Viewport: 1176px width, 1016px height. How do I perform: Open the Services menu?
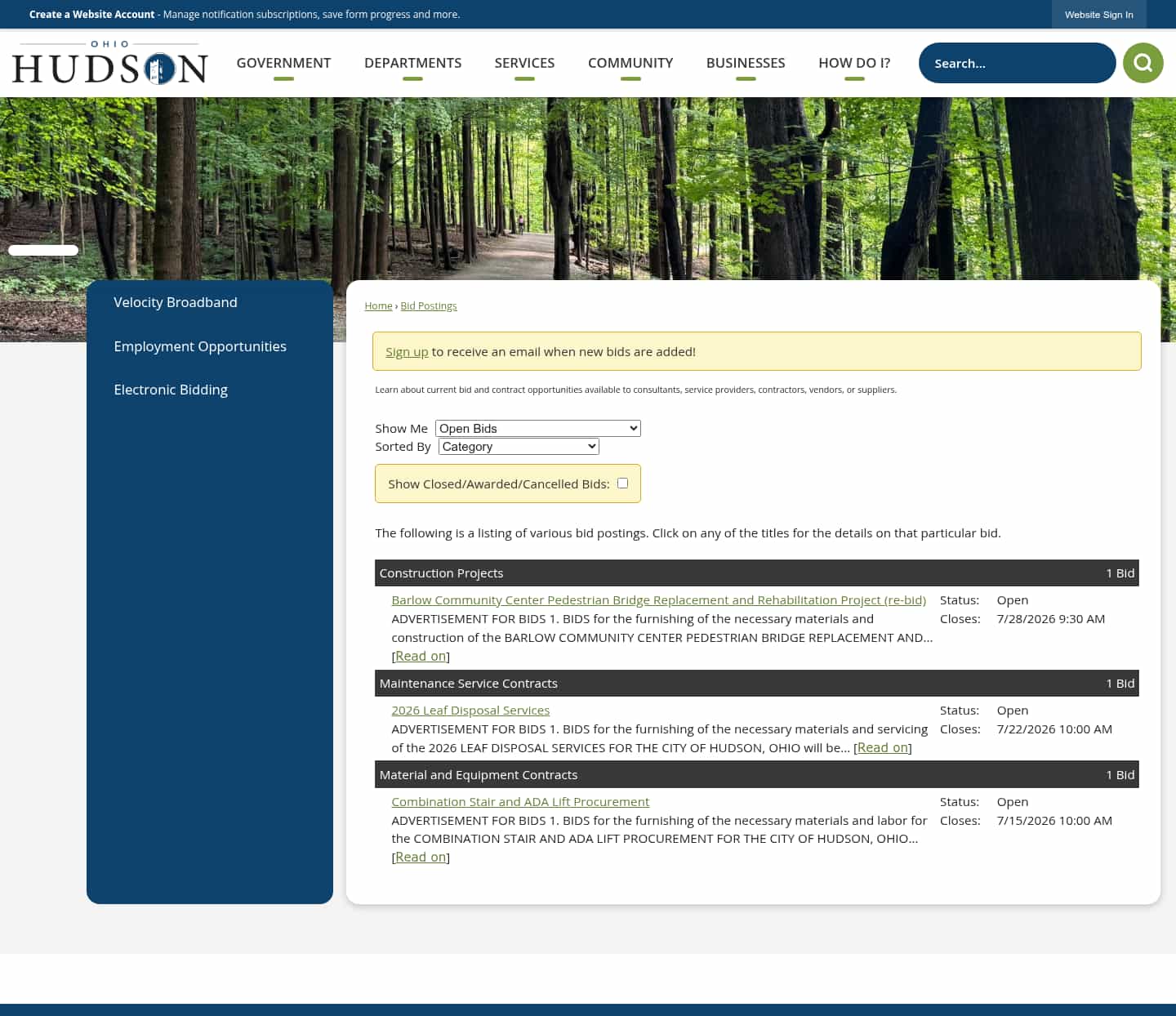click(x=524, y=63)
